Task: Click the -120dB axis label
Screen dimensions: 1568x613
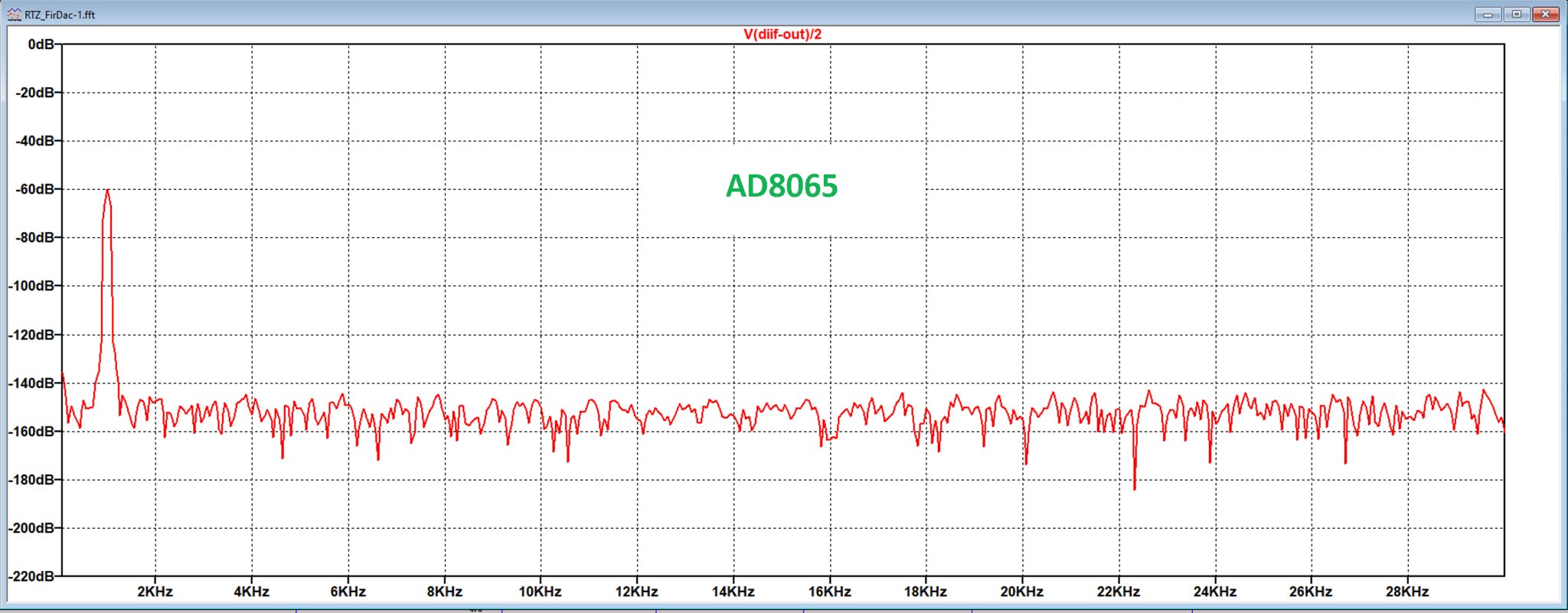Action: [x=31, y=334]
